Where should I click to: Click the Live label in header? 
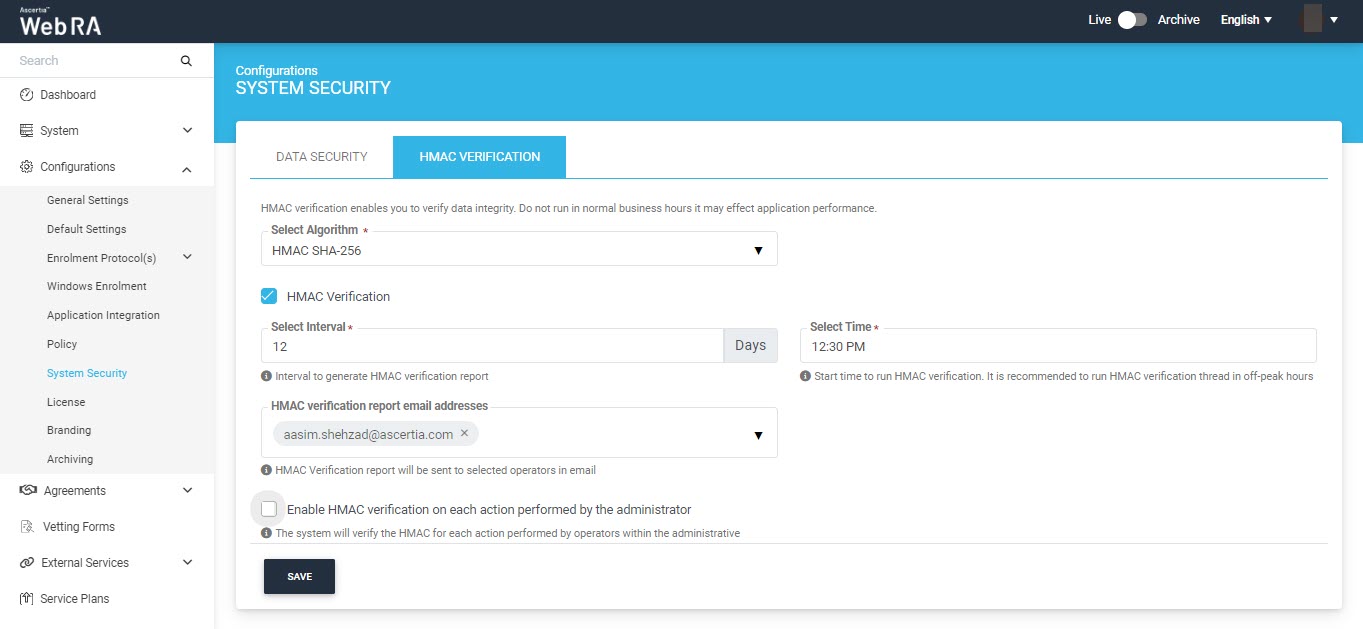click(1100, 20)
